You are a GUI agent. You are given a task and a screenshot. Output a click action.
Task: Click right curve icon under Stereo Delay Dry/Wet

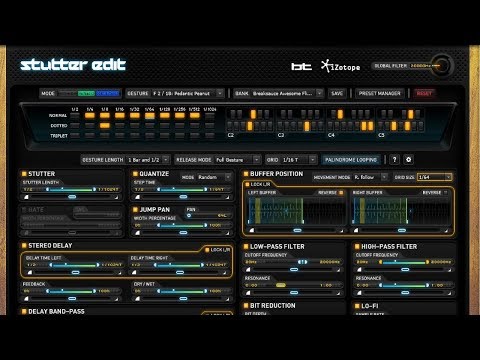pos(228,298)
